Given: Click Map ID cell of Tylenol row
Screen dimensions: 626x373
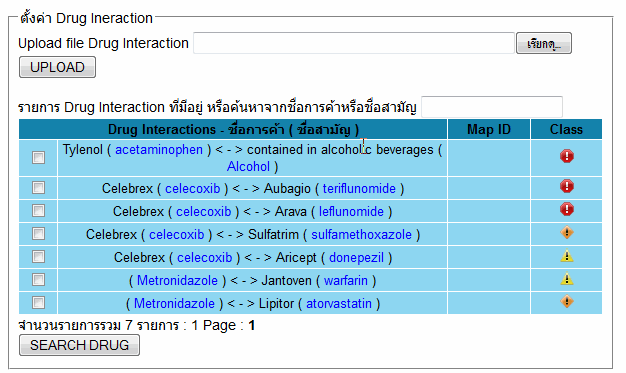Looking at the screenshot, I should (x=489, y=158).
